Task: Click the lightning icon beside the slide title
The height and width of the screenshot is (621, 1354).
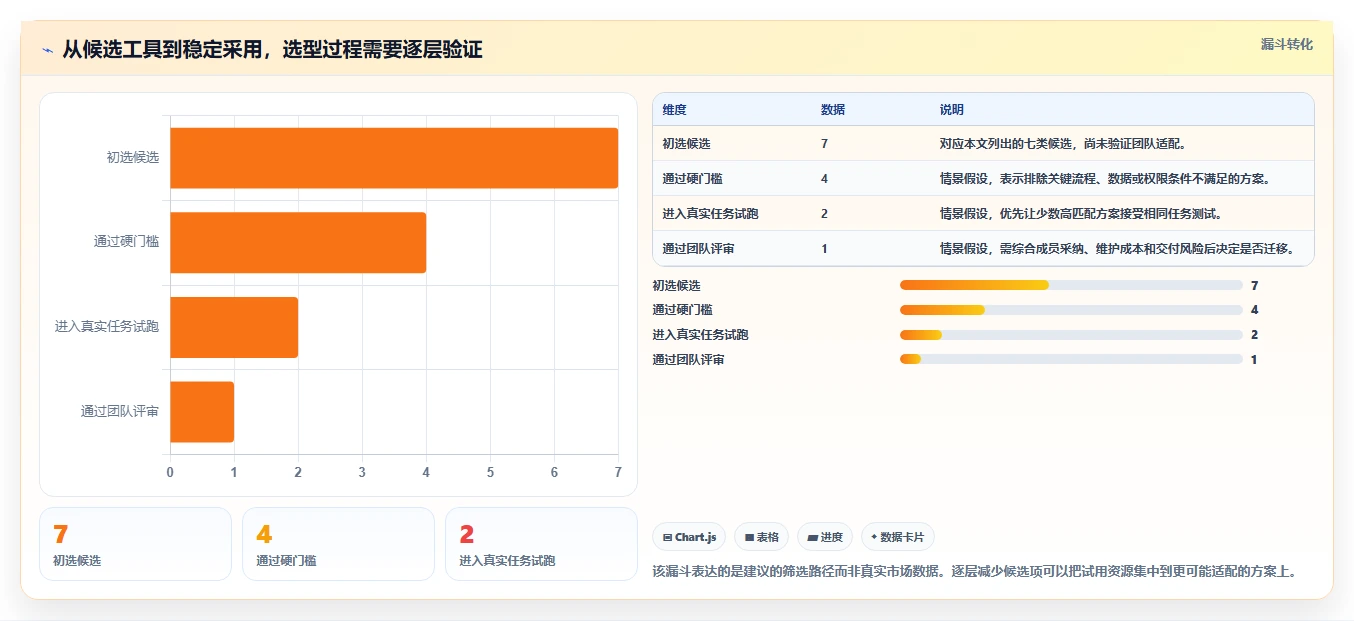Action: 47,50
